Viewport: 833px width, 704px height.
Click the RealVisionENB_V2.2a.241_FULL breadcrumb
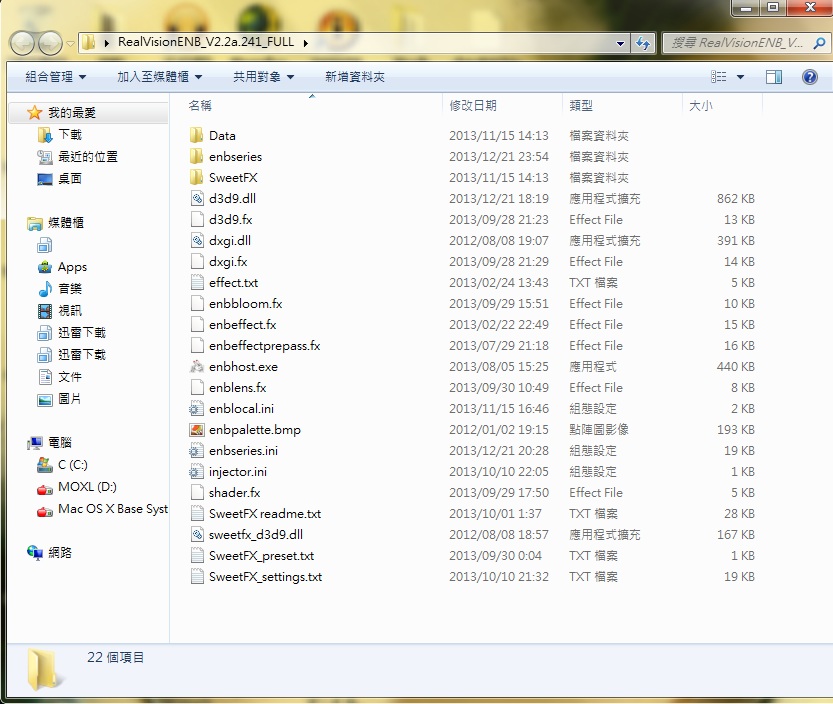coord(206,42)
